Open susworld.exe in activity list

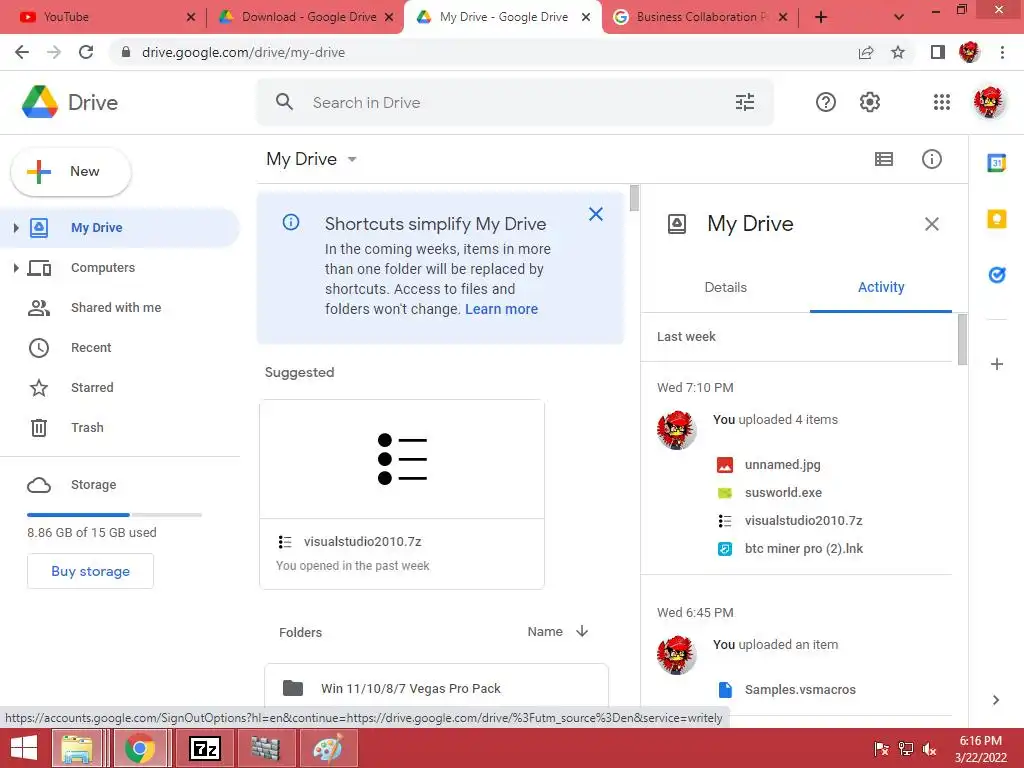(x=783, y=492)
